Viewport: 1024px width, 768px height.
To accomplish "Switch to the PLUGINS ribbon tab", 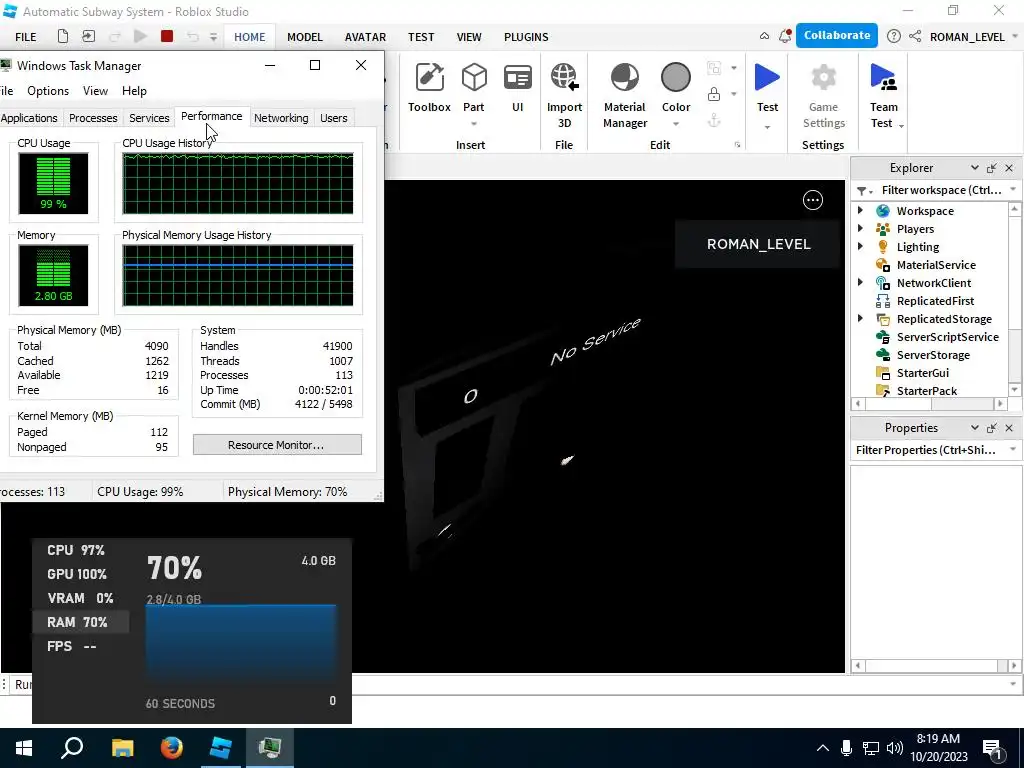I will coord(526,37).
